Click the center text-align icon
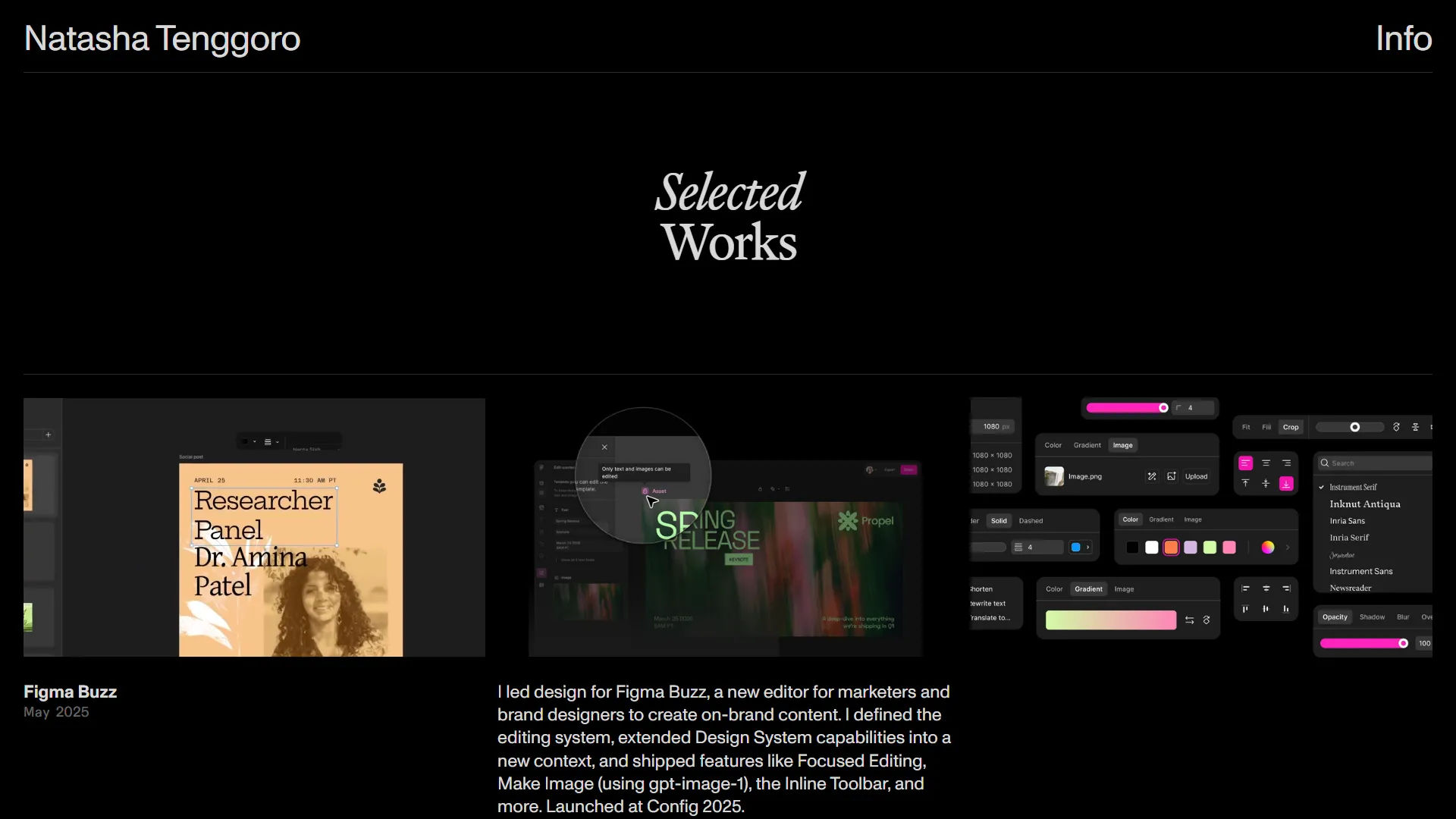The image size is (1456, 819). pyautogui.click(x=1266, y=463)
